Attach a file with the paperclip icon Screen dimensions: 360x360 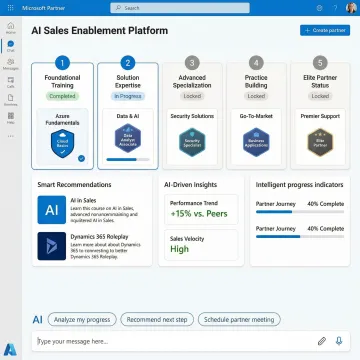click(322, 341)
